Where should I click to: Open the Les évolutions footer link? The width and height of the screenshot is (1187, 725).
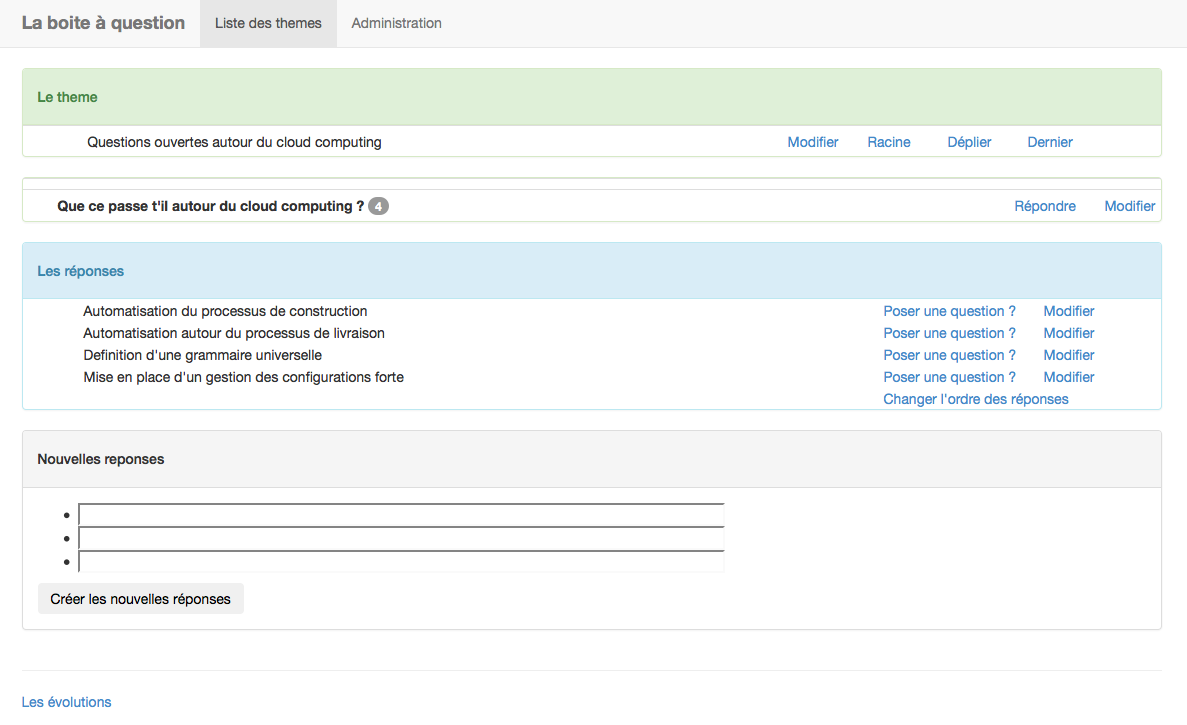(66, 702)
